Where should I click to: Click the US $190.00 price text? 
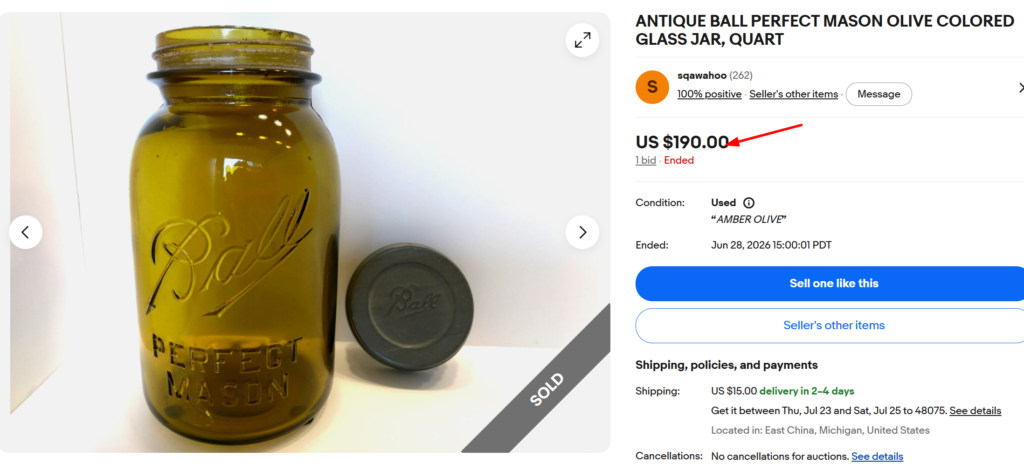coord(682,142)
